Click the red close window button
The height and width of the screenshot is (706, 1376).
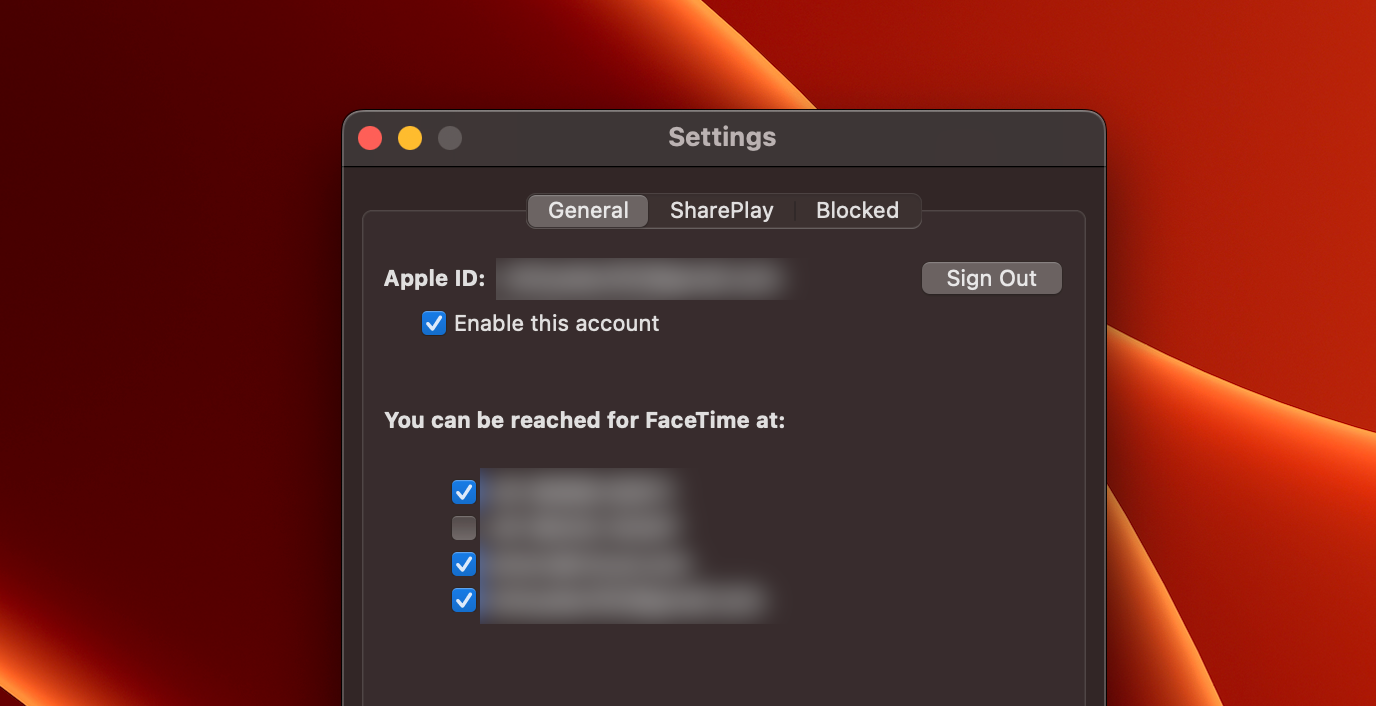click(x=369, y=137)
